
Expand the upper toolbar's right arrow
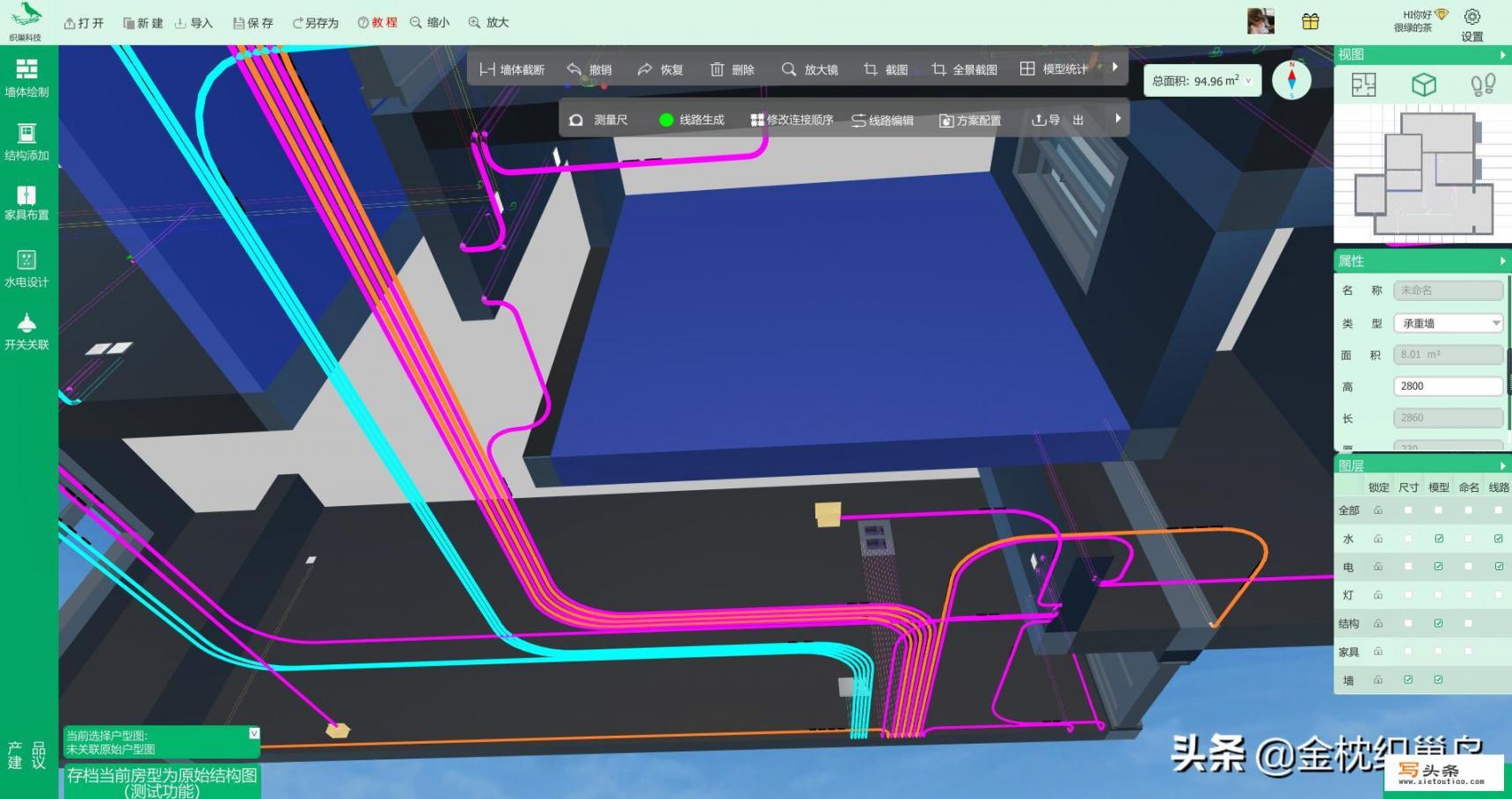point(1115,67)
